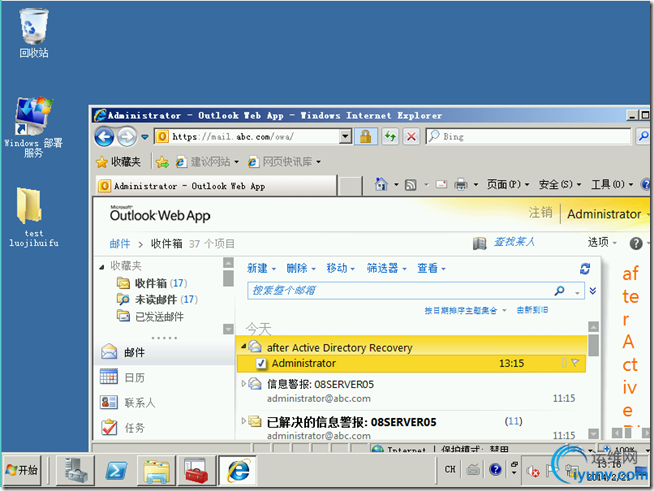Expand the 已解决的信息警报 conversation
Screen dimensions: 654x491
coord(244,421)
